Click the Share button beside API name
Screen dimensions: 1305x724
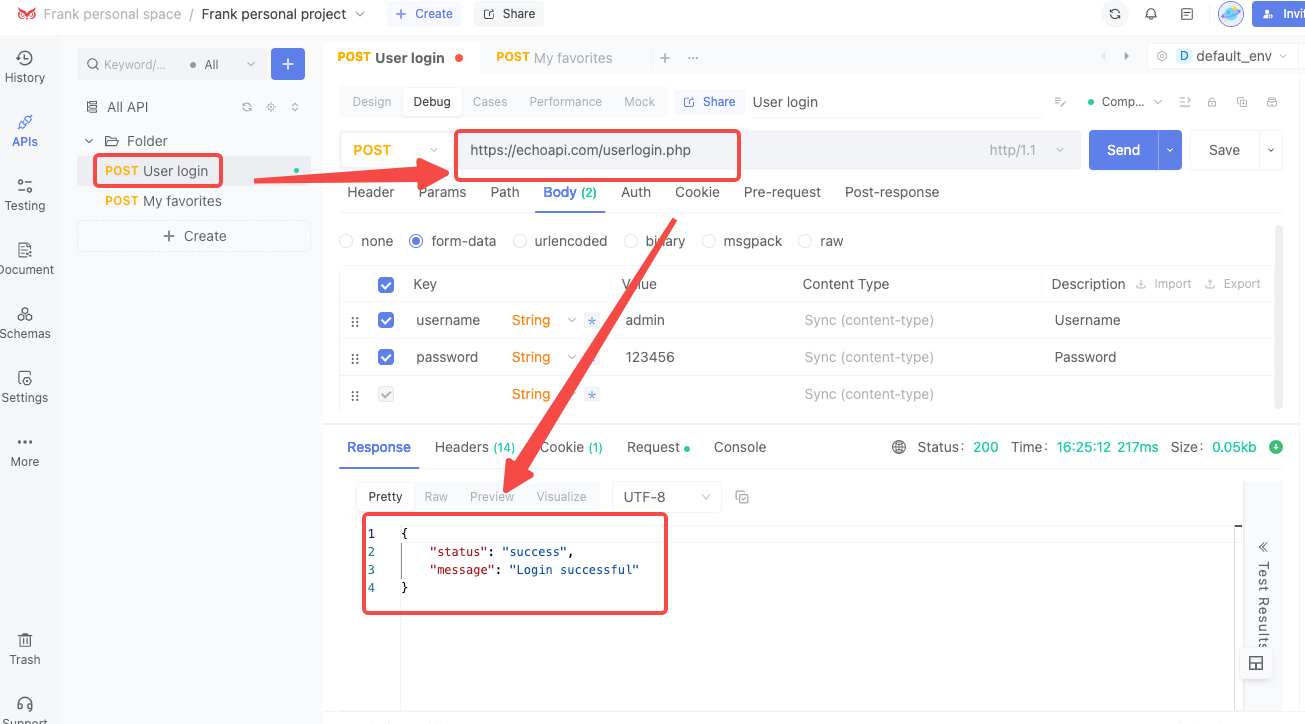(710, 102)
